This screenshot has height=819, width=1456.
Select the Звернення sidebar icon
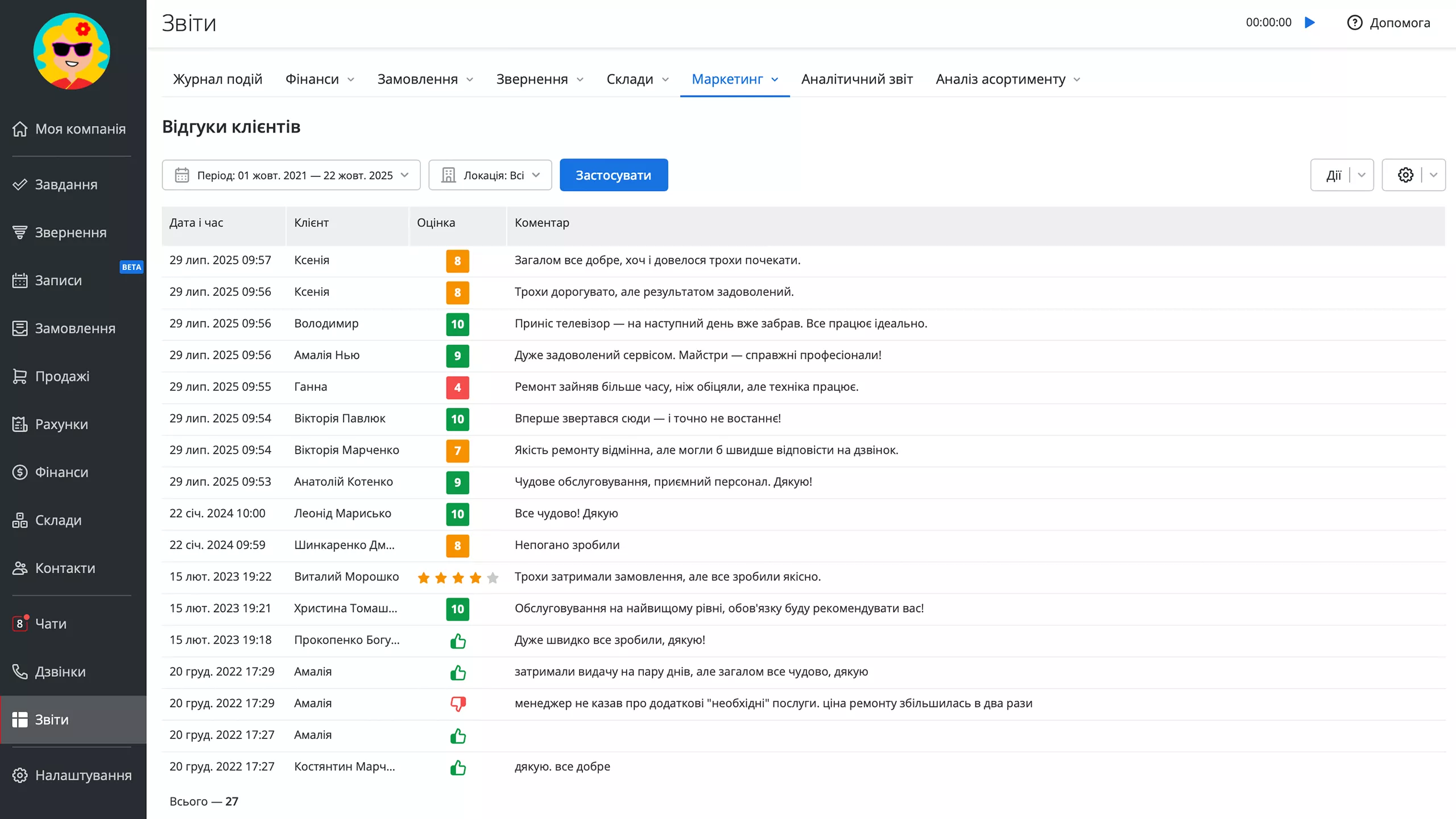click(x=20, y=232)
